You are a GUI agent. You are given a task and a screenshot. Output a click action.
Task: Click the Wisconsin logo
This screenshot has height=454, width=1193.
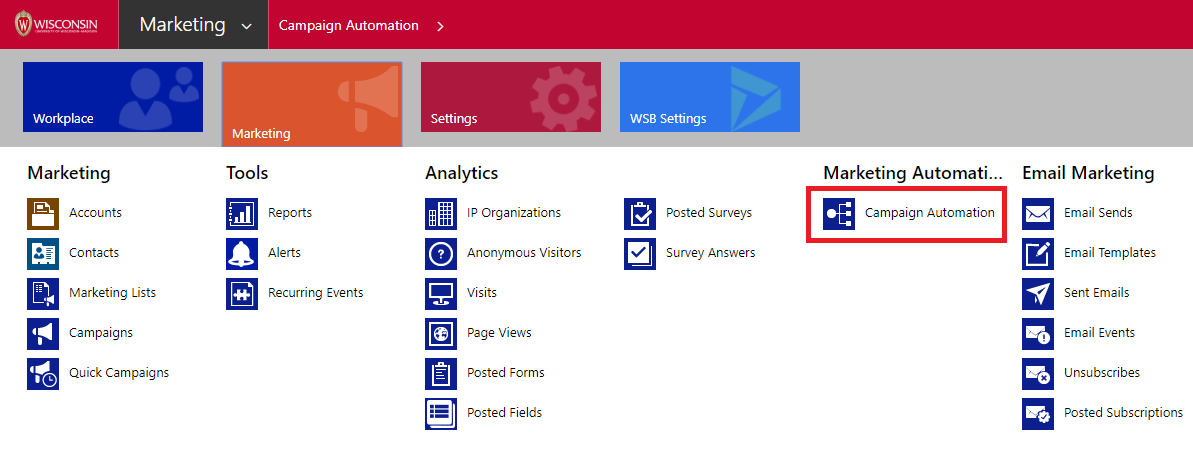(x=57, y=25)
